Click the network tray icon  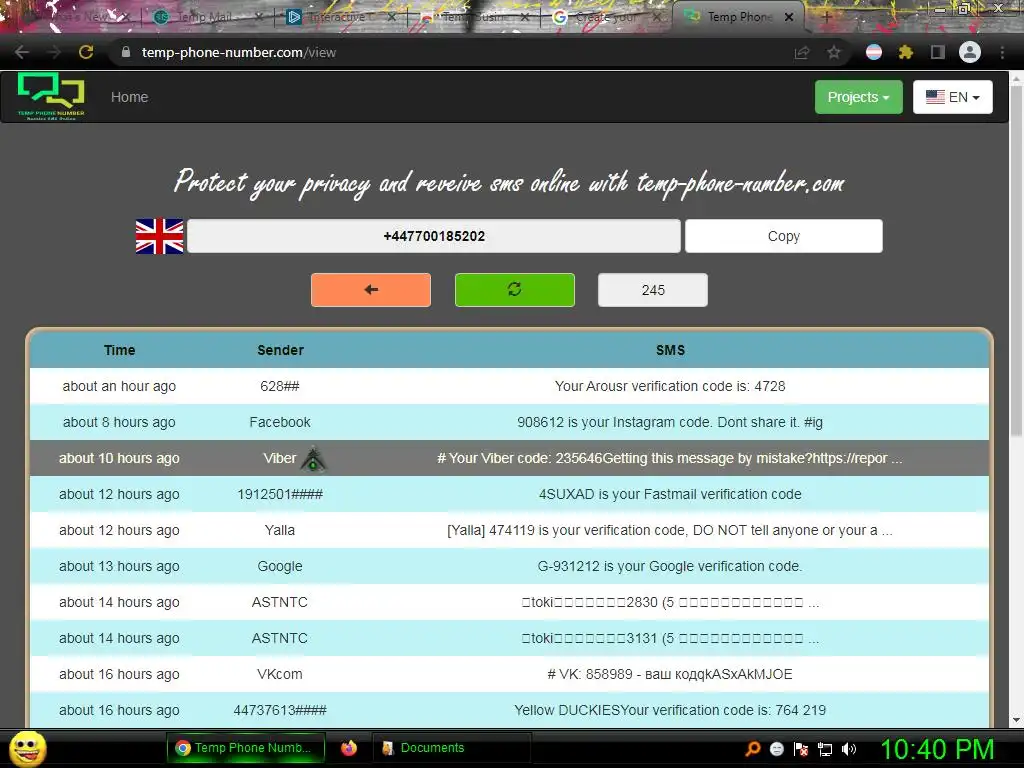point(825,749)
